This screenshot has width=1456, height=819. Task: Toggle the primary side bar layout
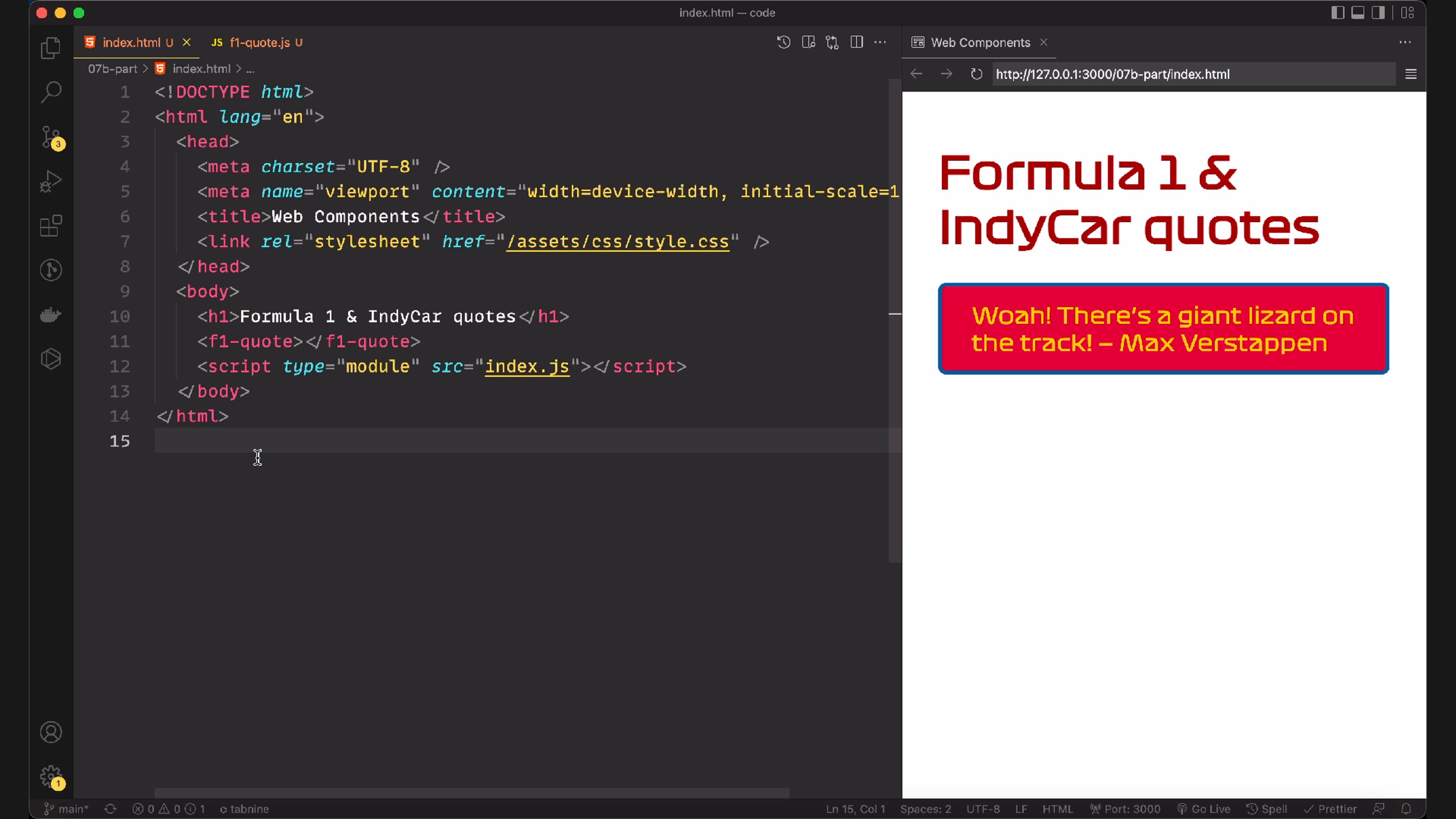pyautogui.click(x=1337, y=13)
